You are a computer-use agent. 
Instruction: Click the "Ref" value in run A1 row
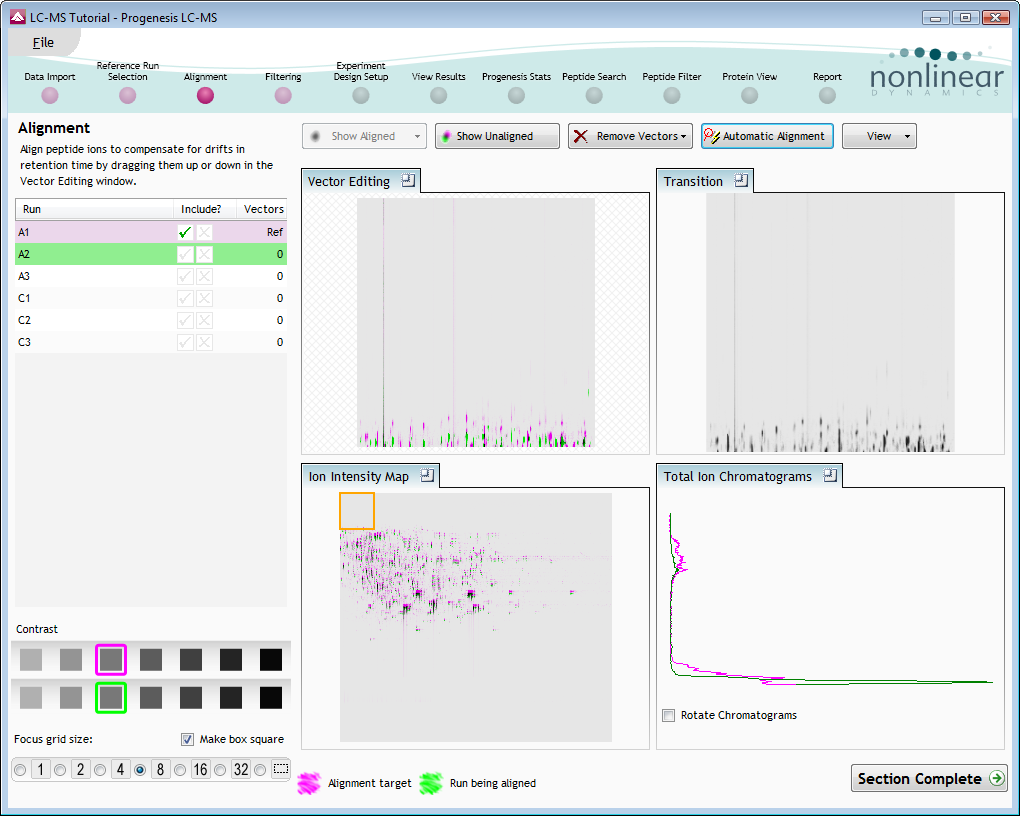pyautogui.click(x=275, y=232)
